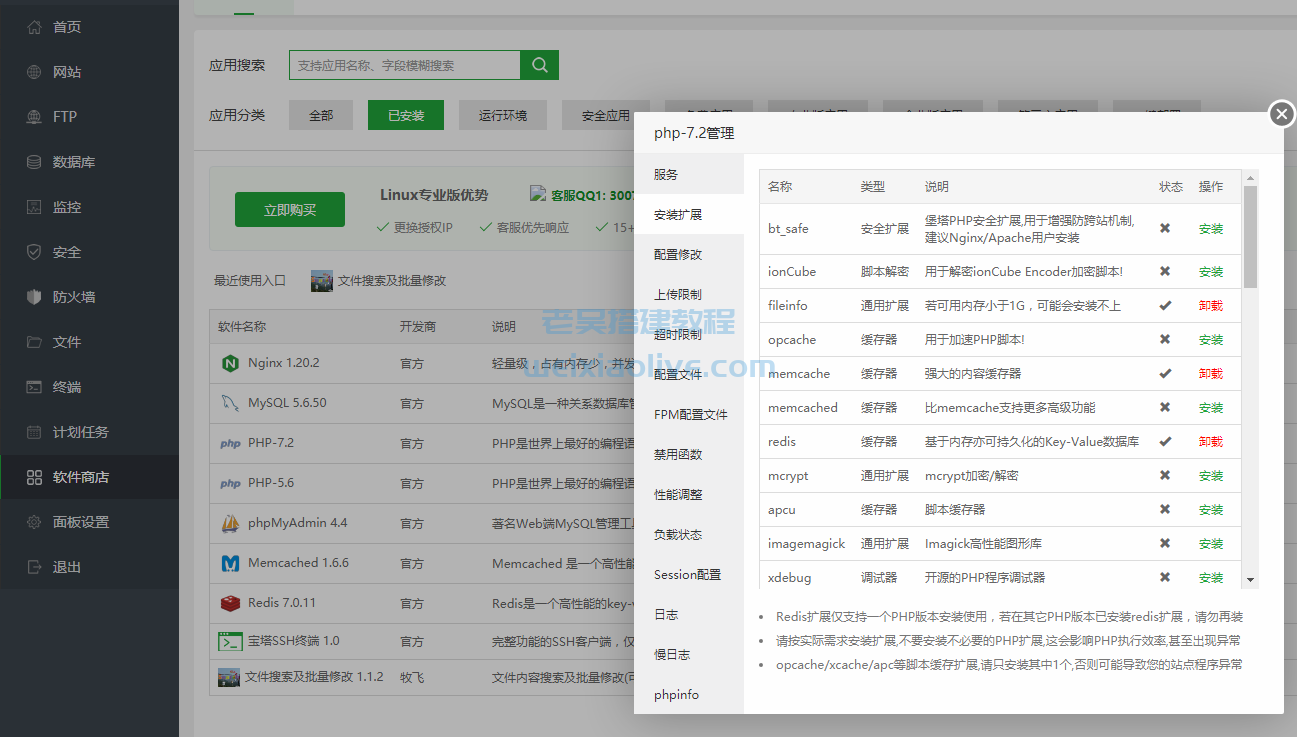Install the ionCube extension
Screen dimensions: 1297x737
click(x=1212, y=271)
